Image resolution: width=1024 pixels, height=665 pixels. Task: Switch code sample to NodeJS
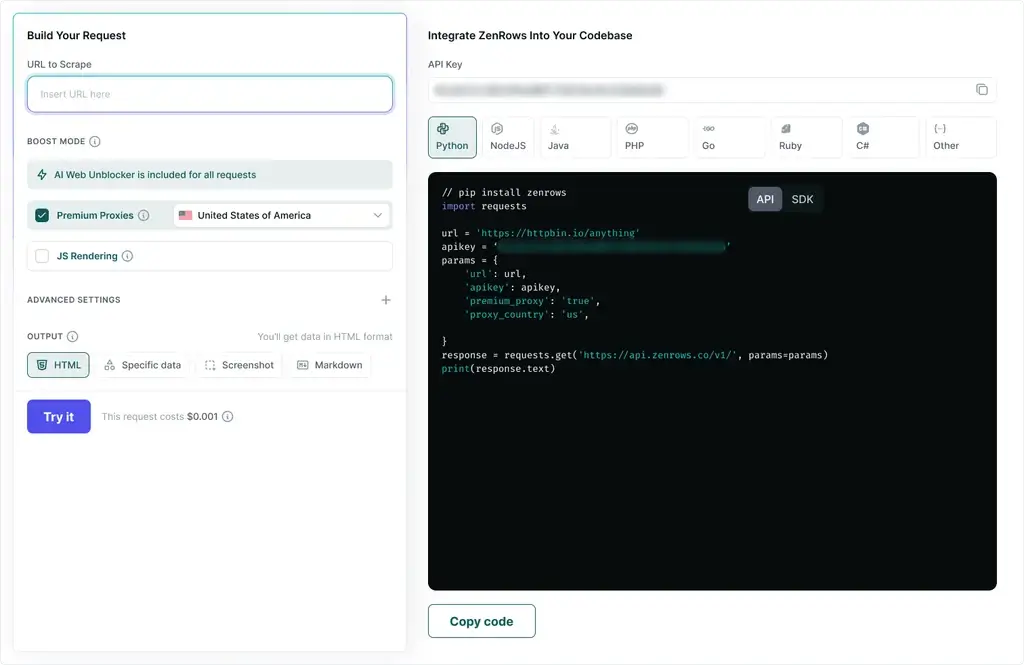[507, 137]
